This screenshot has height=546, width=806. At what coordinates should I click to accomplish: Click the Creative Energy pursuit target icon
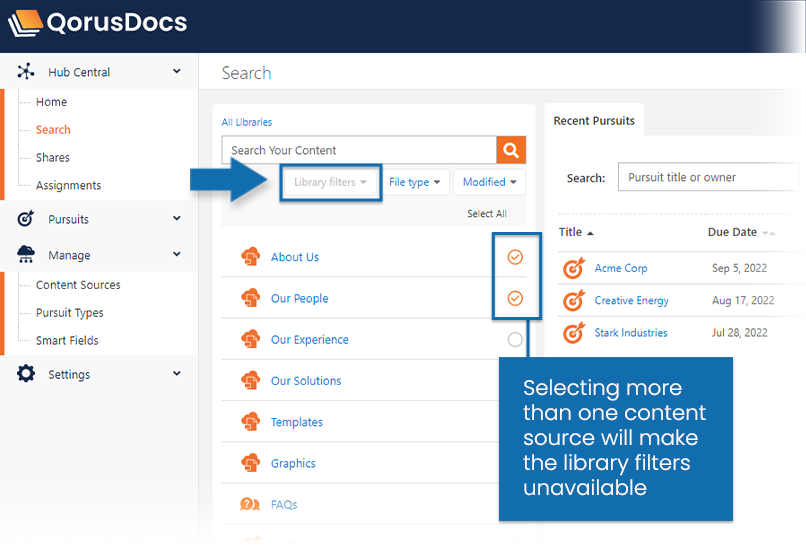574,300
